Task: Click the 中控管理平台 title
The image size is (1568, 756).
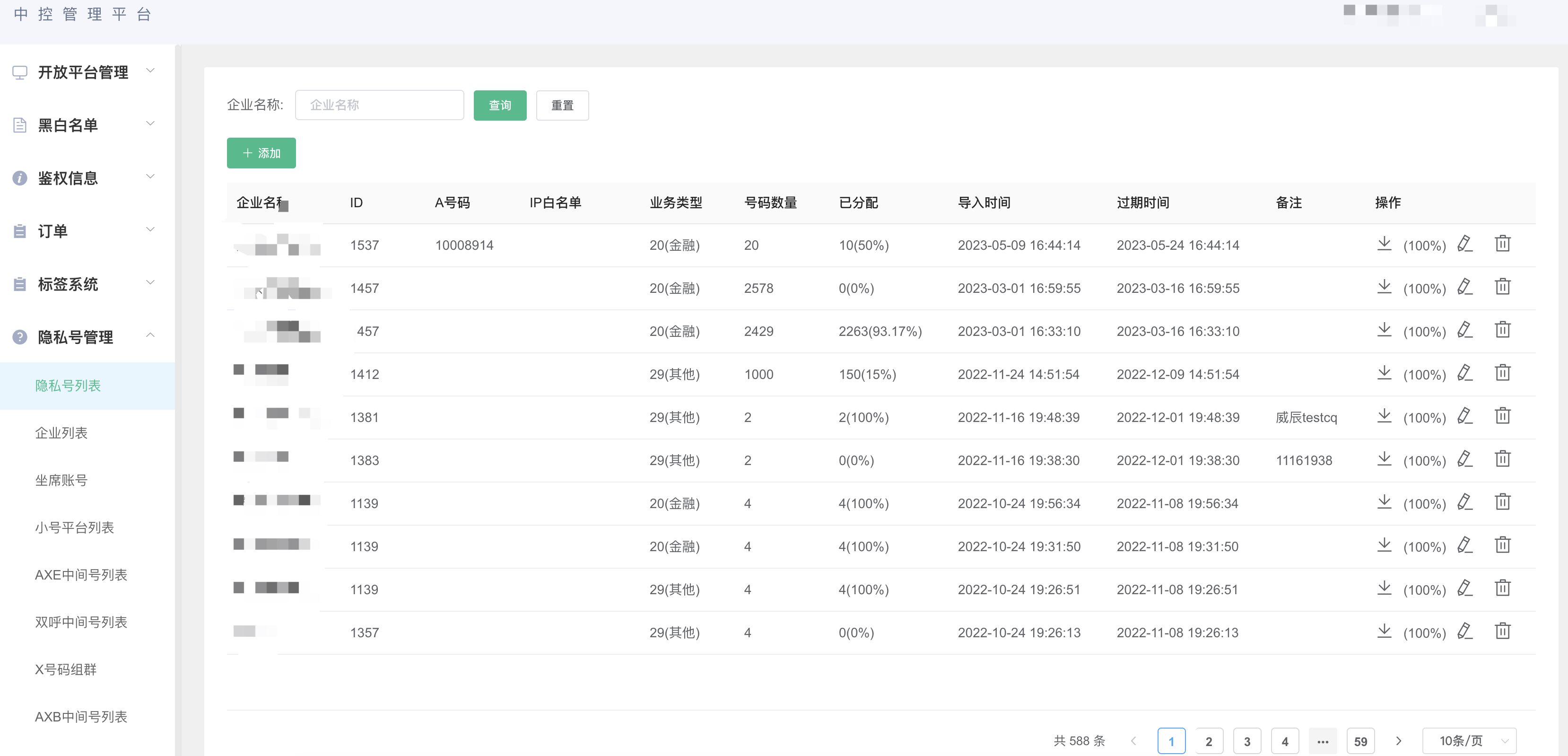Action: point(82,14)
